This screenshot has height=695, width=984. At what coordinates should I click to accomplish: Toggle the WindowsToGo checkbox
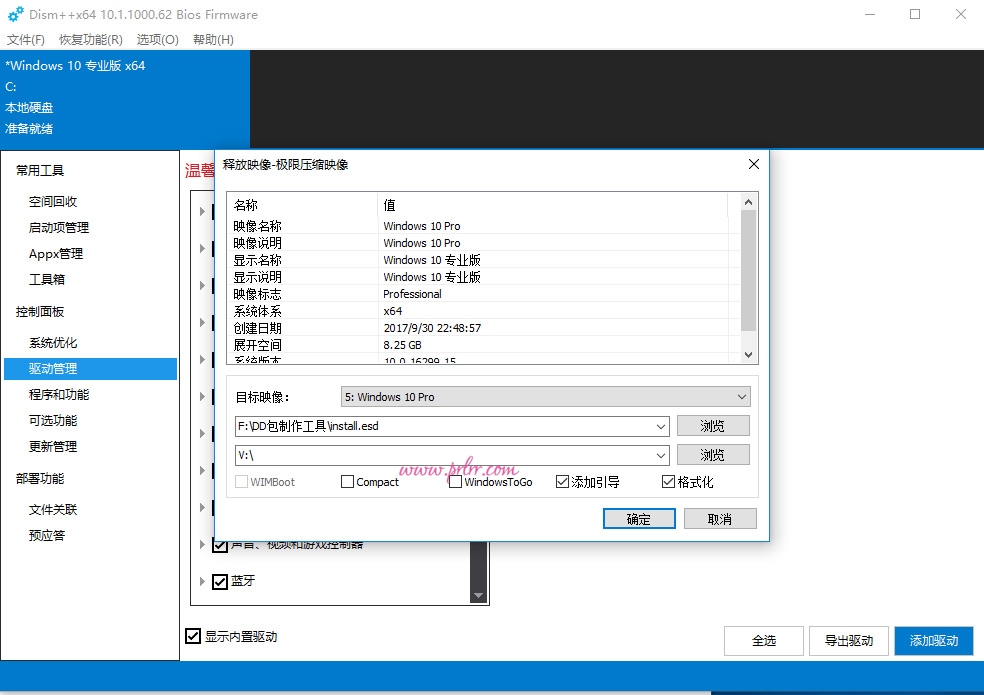pyautogui.click(x=455, y=481)
